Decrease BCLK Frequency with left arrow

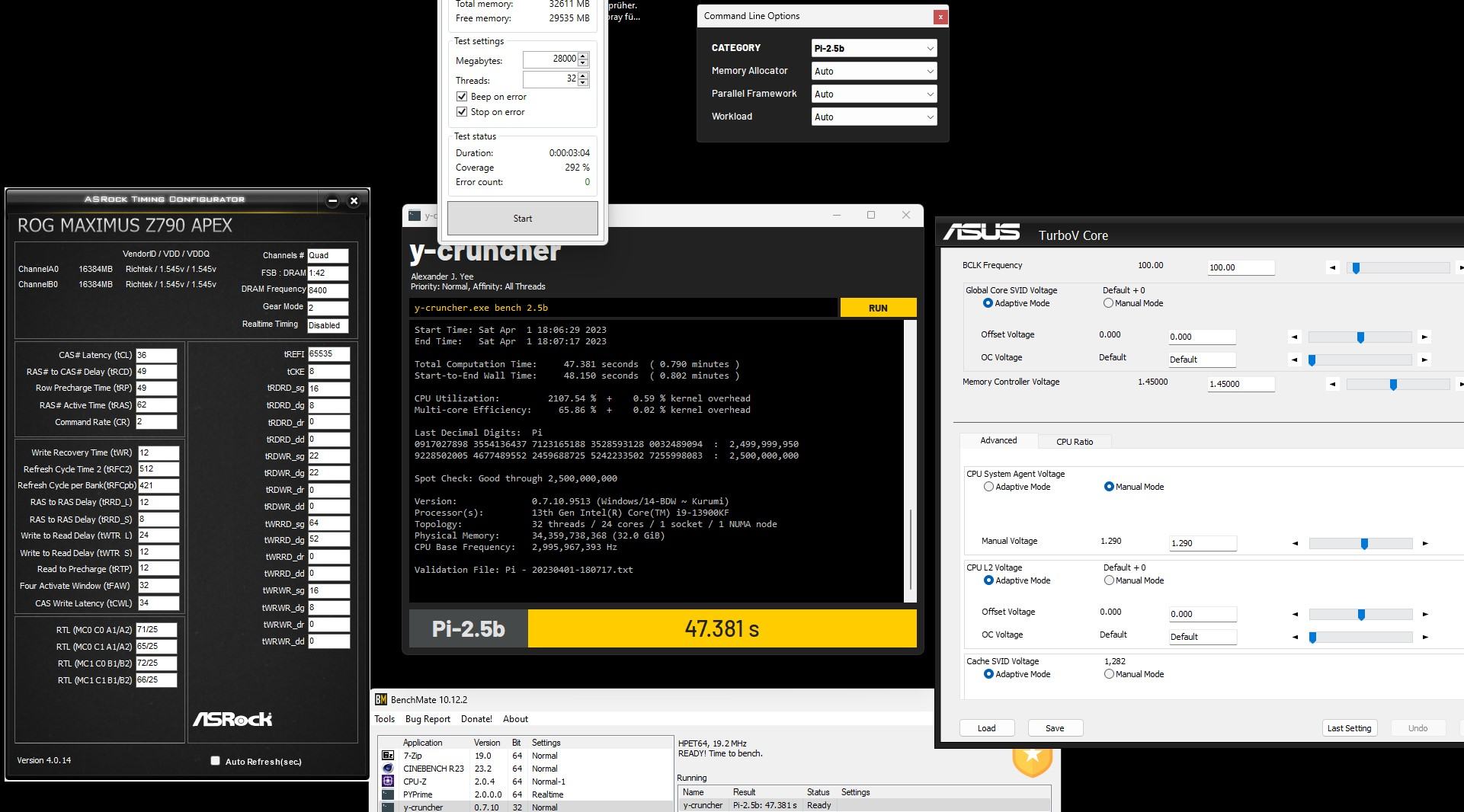click(x=1332, y=267)
